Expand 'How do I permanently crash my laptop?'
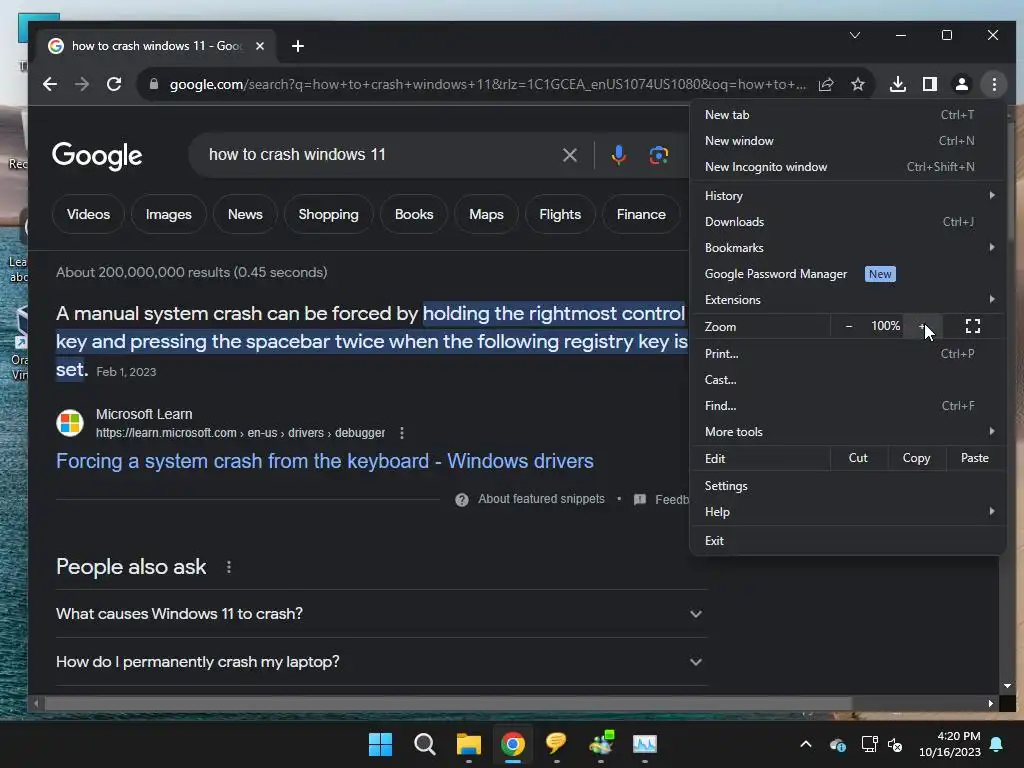Viewport: 1024px width, 768px height. pyautogui.click(x=381, y=662)
